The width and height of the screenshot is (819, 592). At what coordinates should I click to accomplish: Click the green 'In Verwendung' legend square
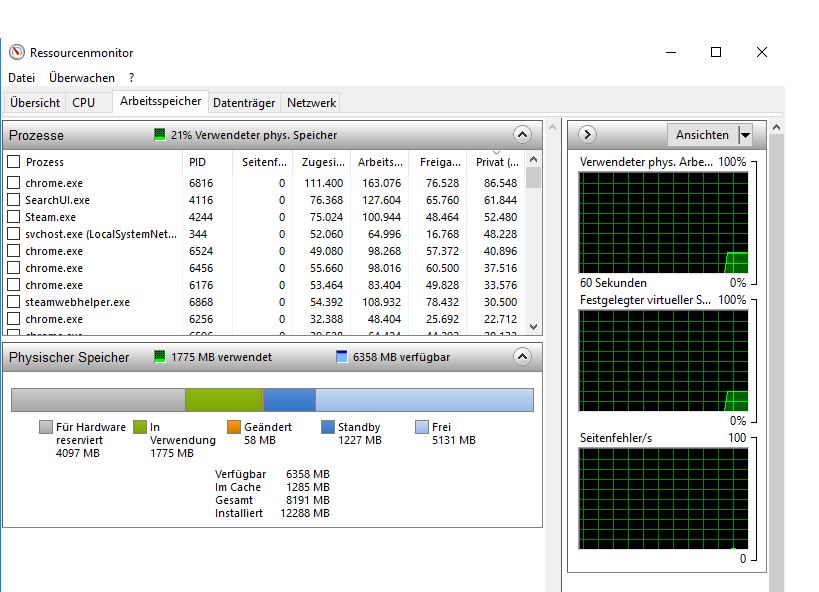pyautogui.click(x=140, y=427)
